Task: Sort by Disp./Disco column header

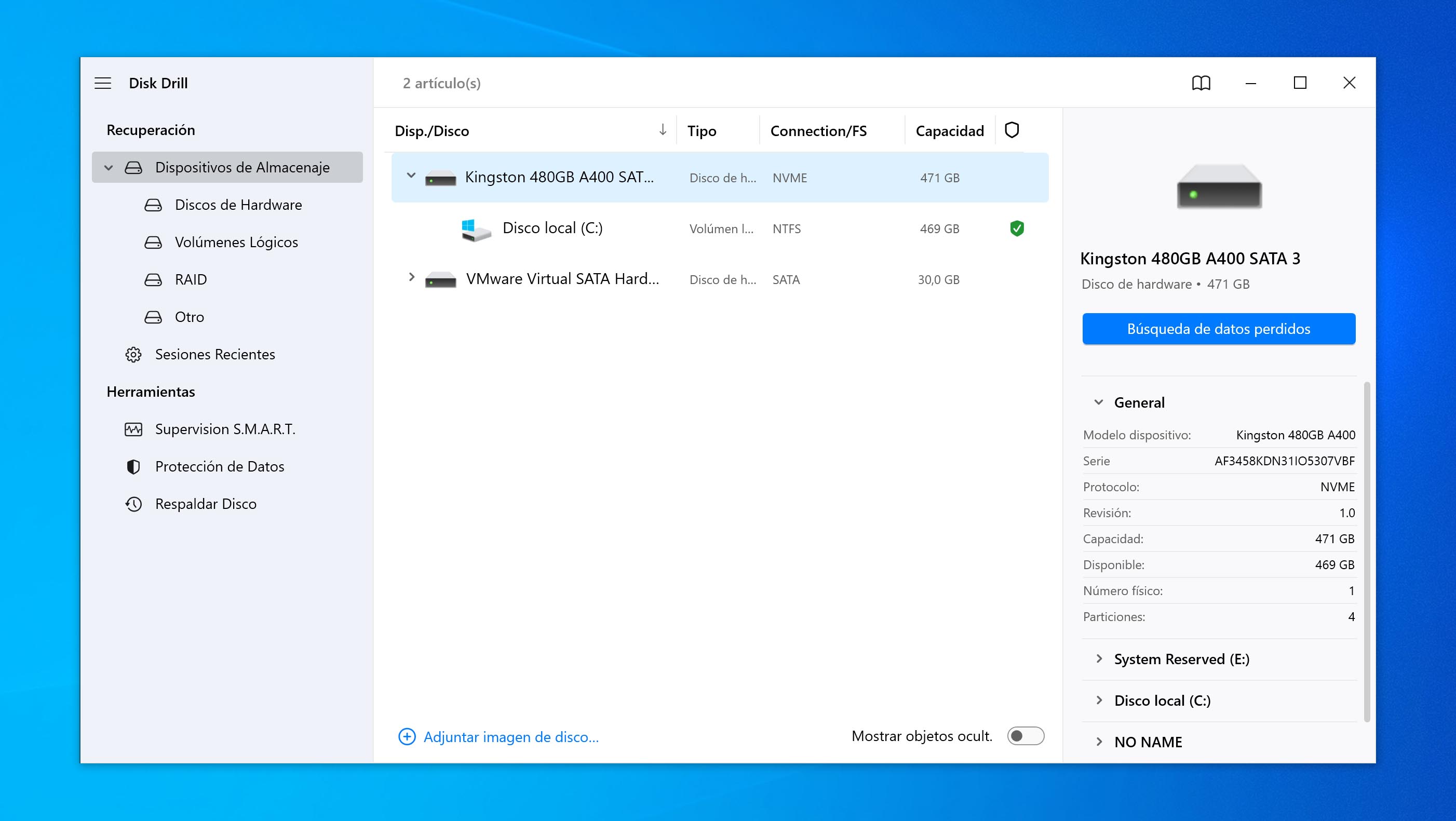Action: (x=432, y=131)
